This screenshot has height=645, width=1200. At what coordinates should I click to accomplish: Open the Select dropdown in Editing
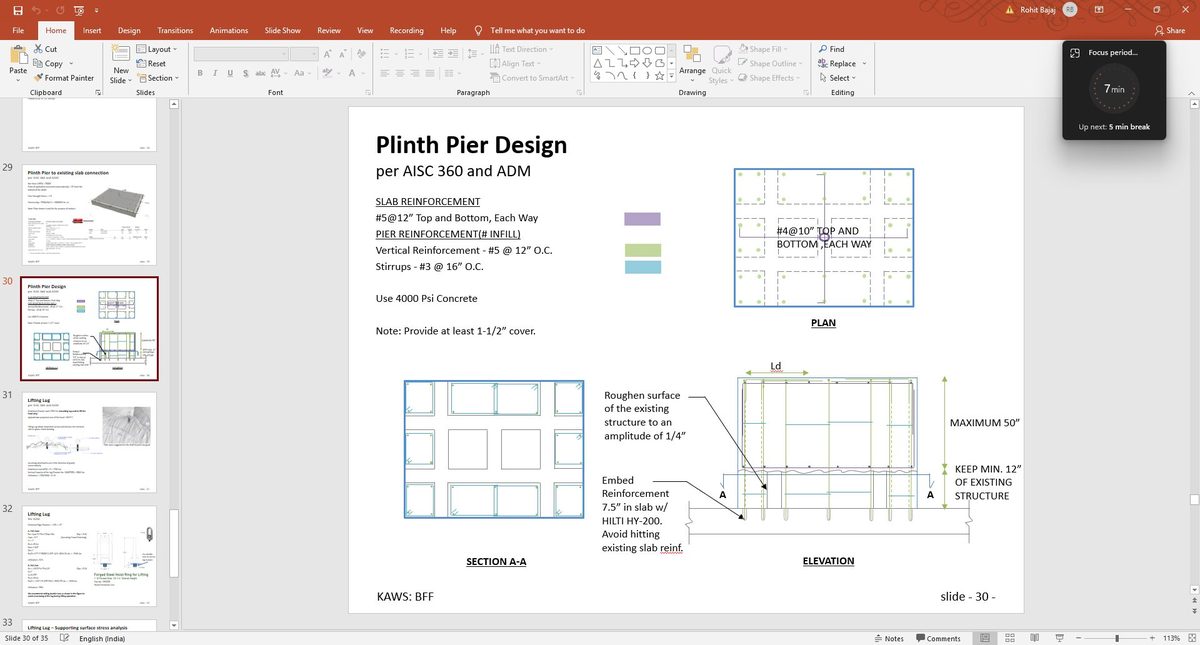point(838,78)
